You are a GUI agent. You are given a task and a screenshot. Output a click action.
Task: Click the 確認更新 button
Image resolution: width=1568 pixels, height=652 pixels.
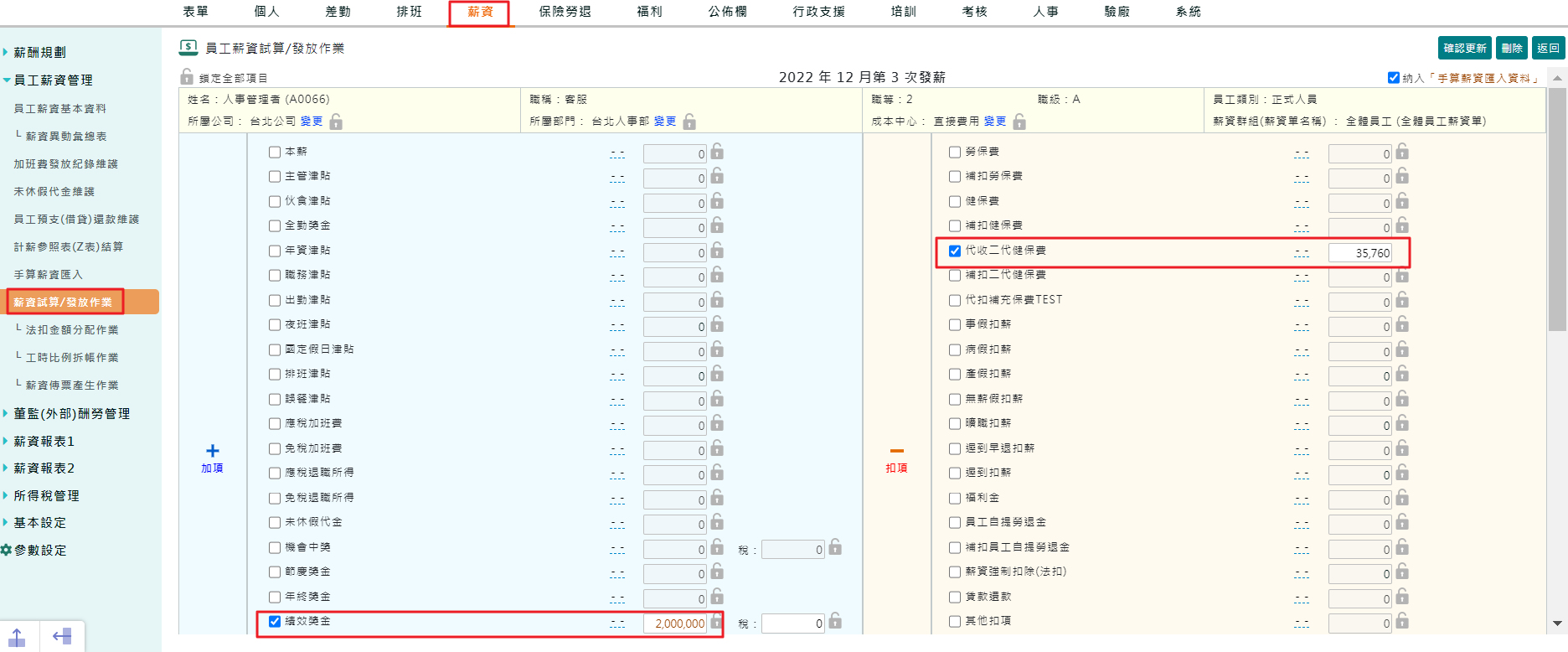click(1465, 49)
